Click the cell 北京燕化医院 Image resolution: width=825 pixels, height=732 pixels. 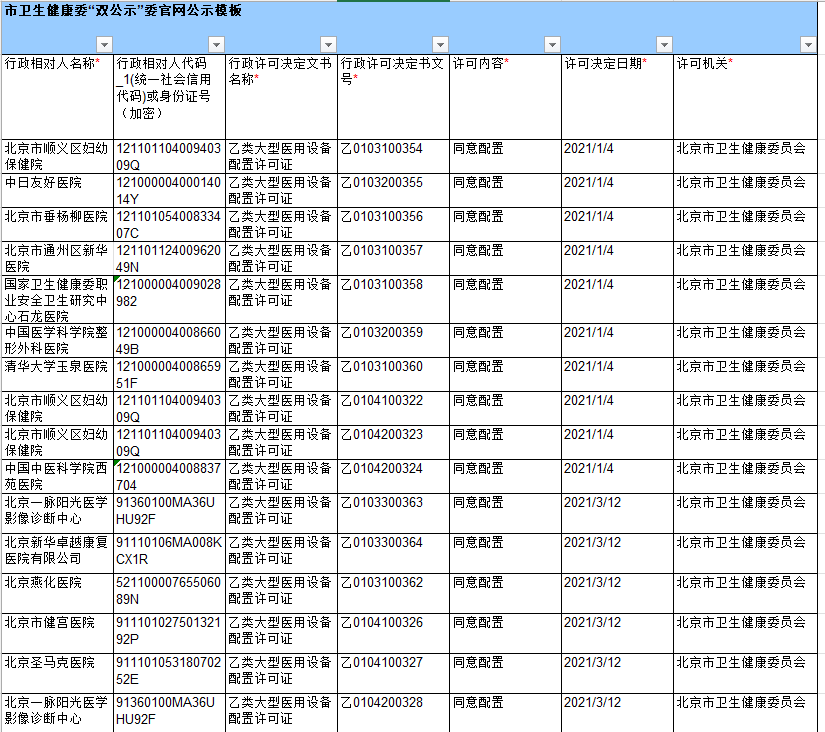(57, 594)
